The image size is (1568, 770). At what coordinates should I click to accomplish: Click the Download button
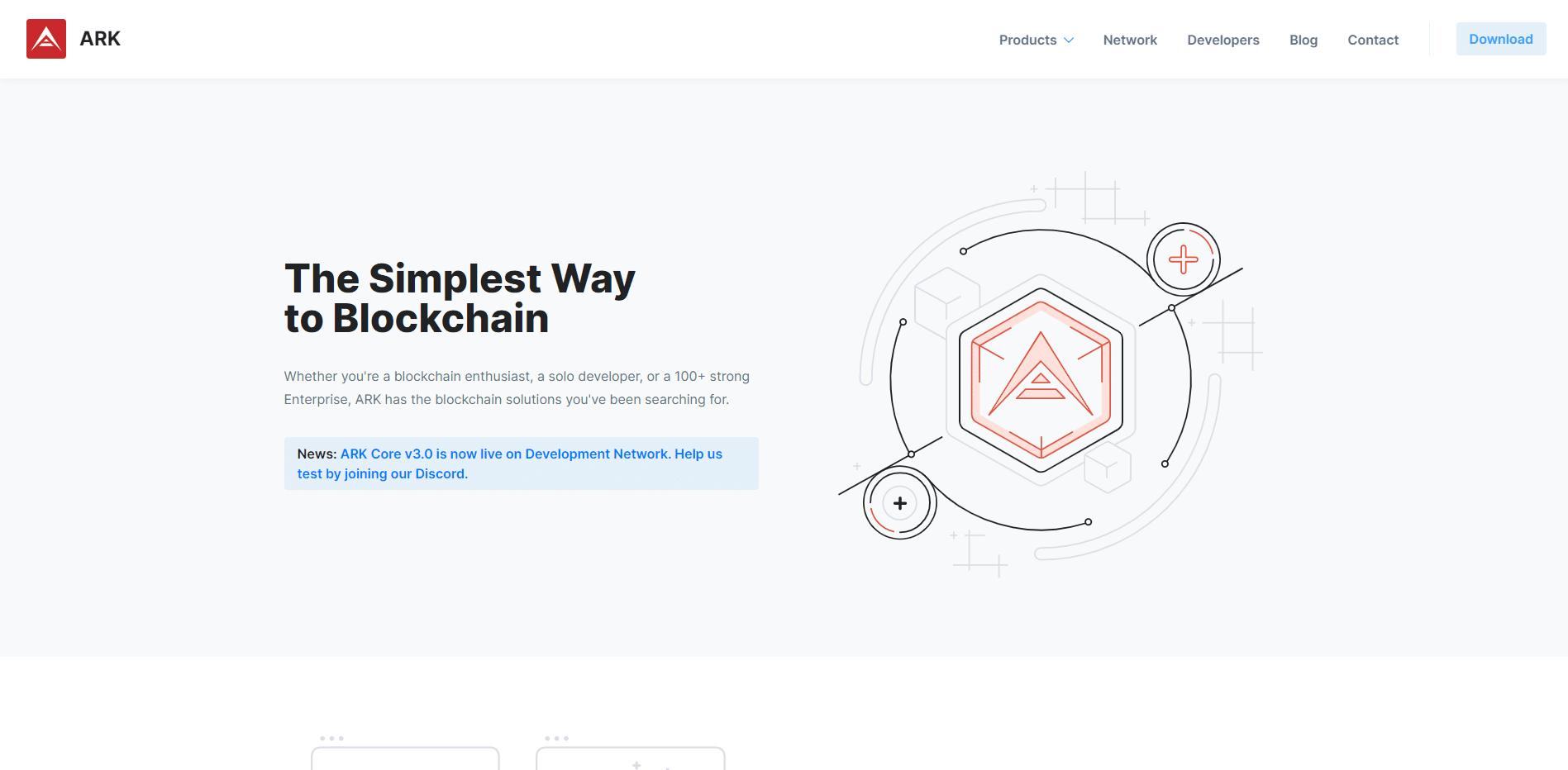1501,39
